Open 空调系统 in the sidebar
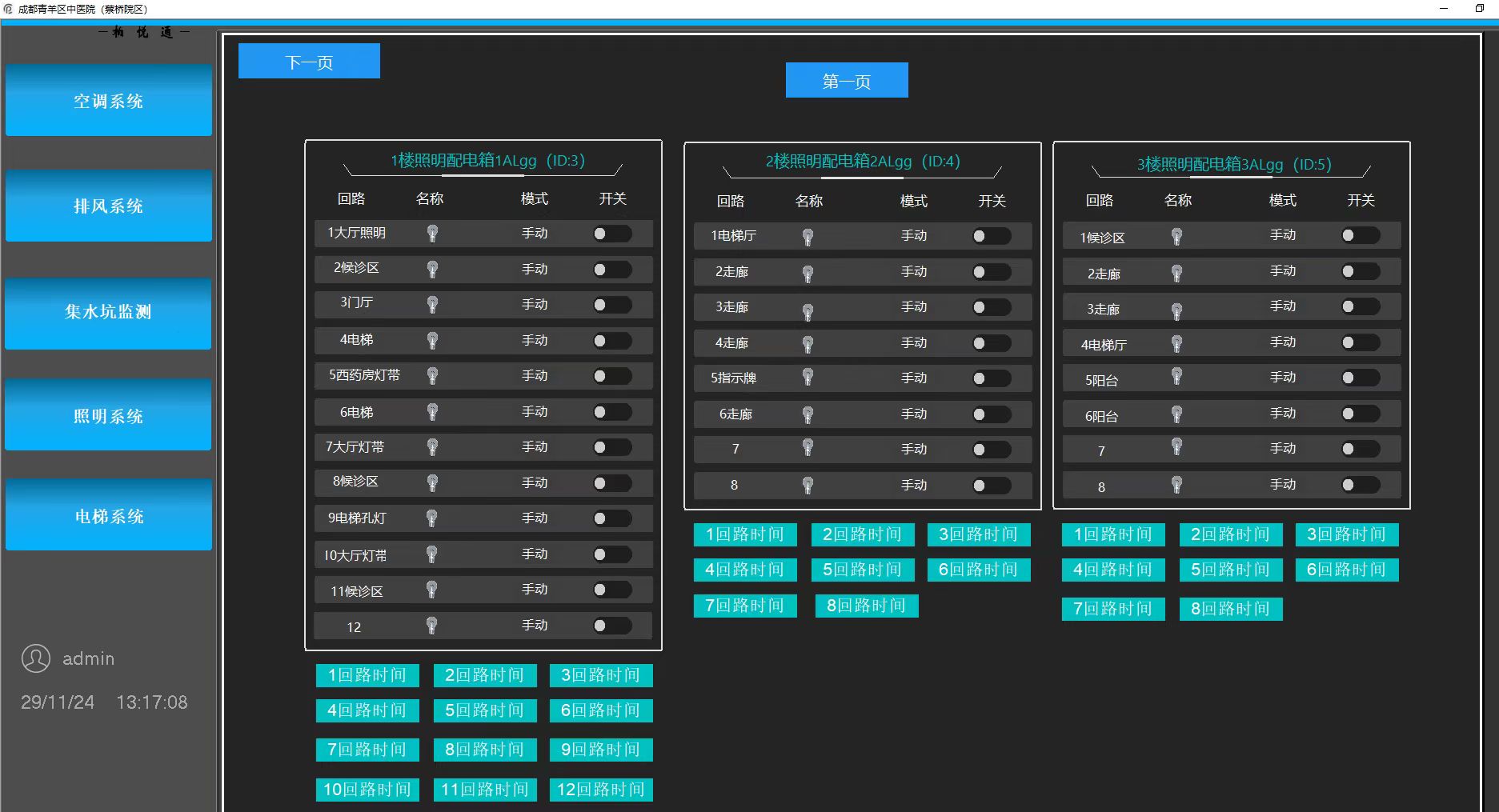Image resolution: width=1499 pixels, height=812 pixels. point(109,101)
